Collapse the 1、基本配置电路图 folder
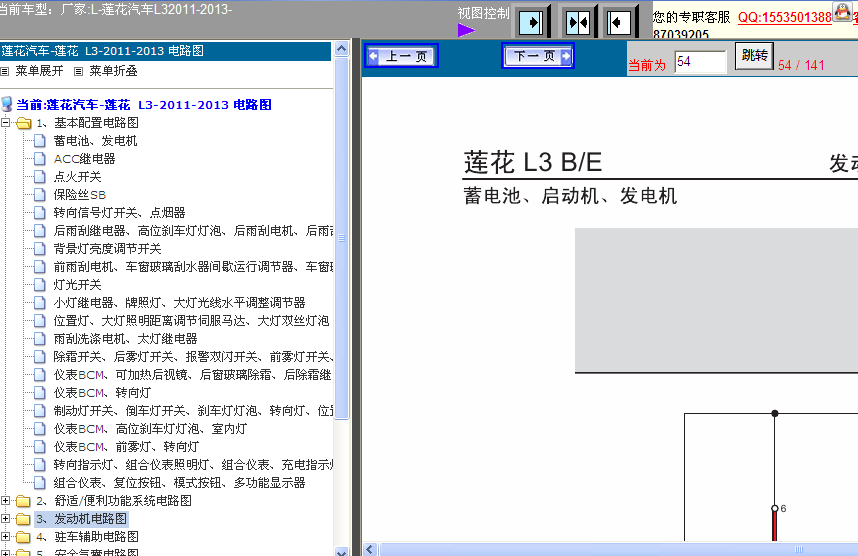Image resolution: width=858 pixels, height=556 pixels. [5, 123]
